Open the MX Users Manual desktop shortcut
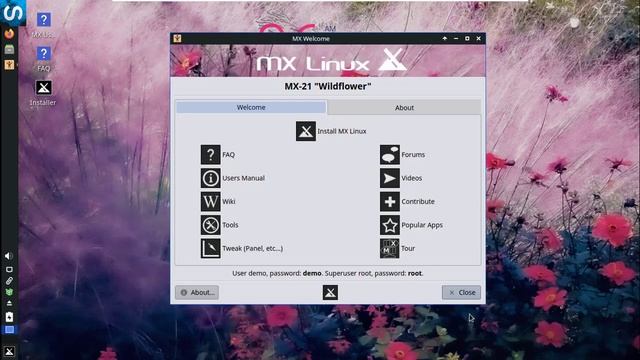This screenshot has width=640, height=360. pyautogui.click(x=43, y=25)
